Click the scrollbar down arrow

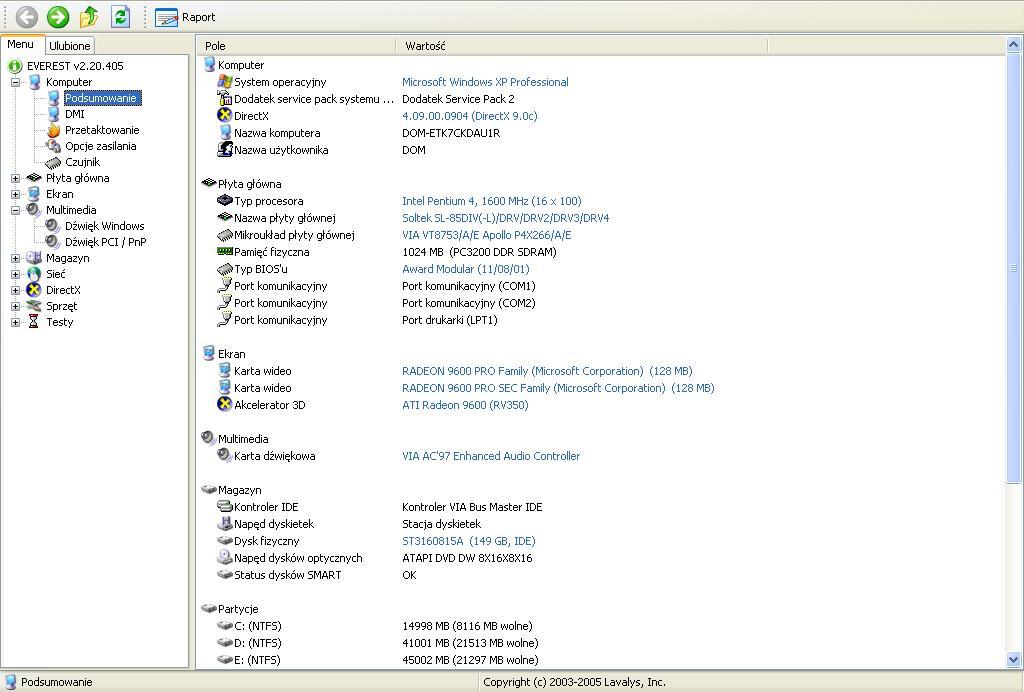coord(1014,660)
